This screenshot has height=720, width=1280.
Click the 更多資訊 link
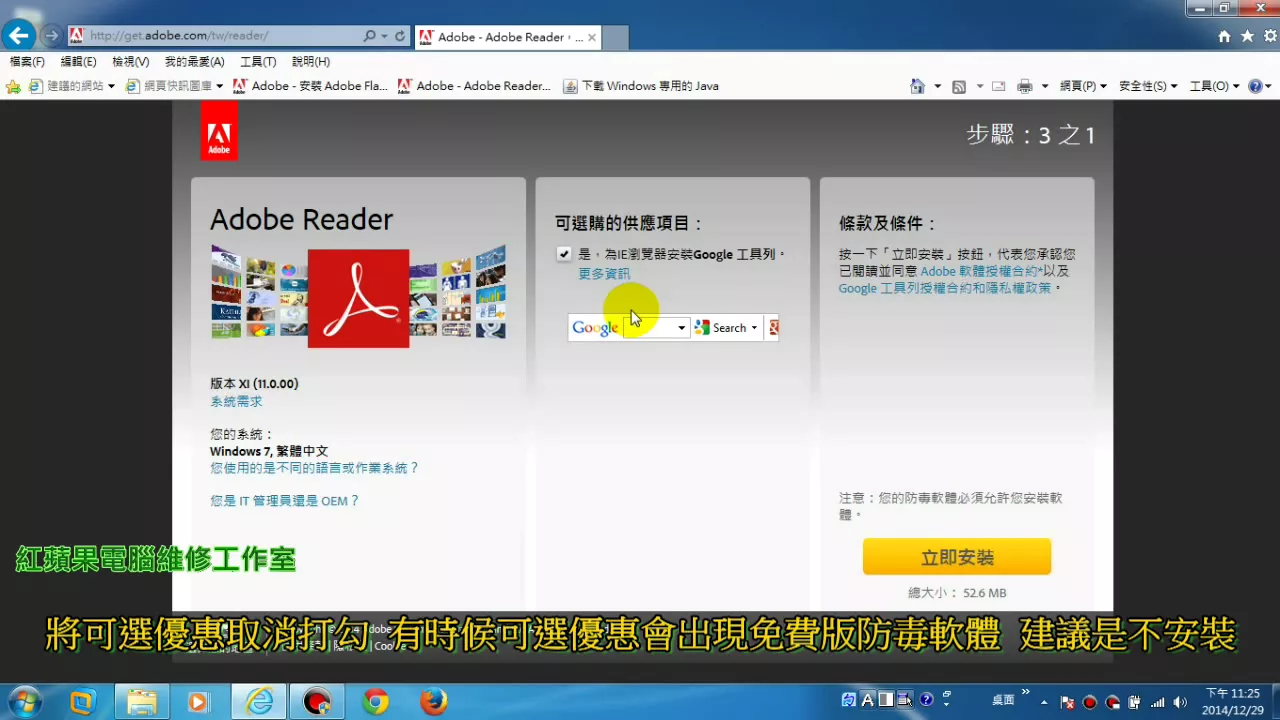pyautogui.click(x=604, y=274)
